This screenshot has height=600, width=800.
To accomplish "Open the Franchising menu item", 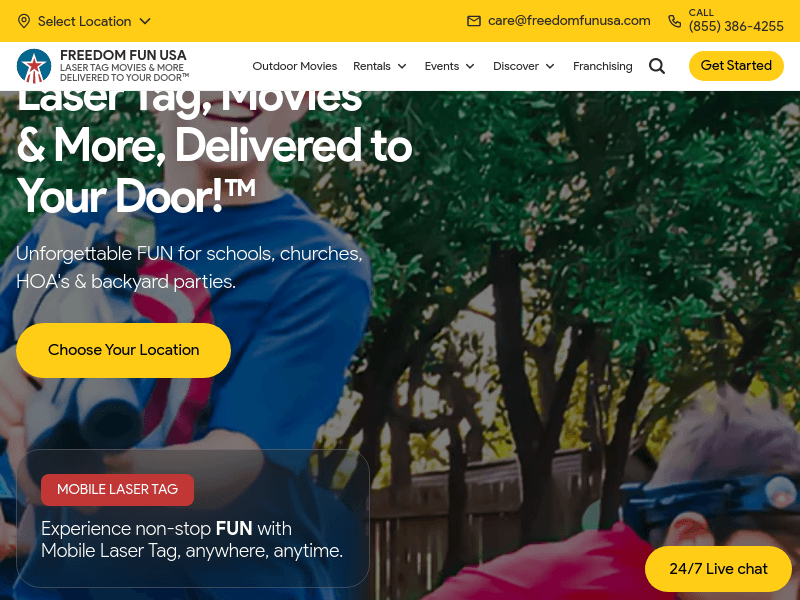I will [x=602, y=66].
